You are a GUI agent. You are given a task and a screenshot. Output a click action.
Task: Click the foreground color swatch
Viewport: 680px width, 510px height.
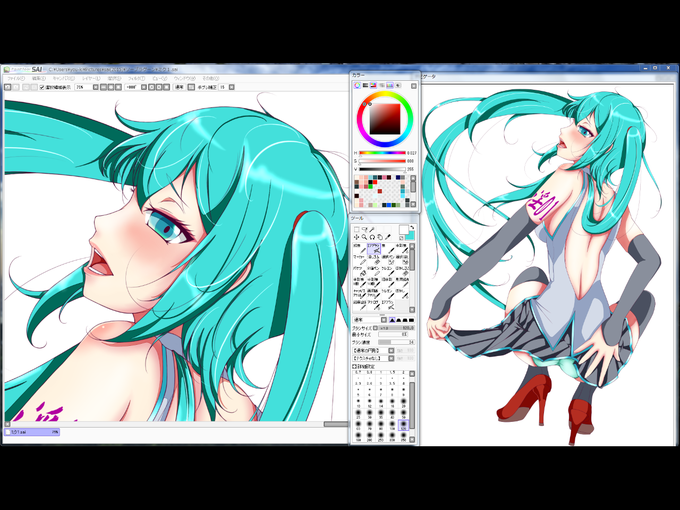[404, 230]
